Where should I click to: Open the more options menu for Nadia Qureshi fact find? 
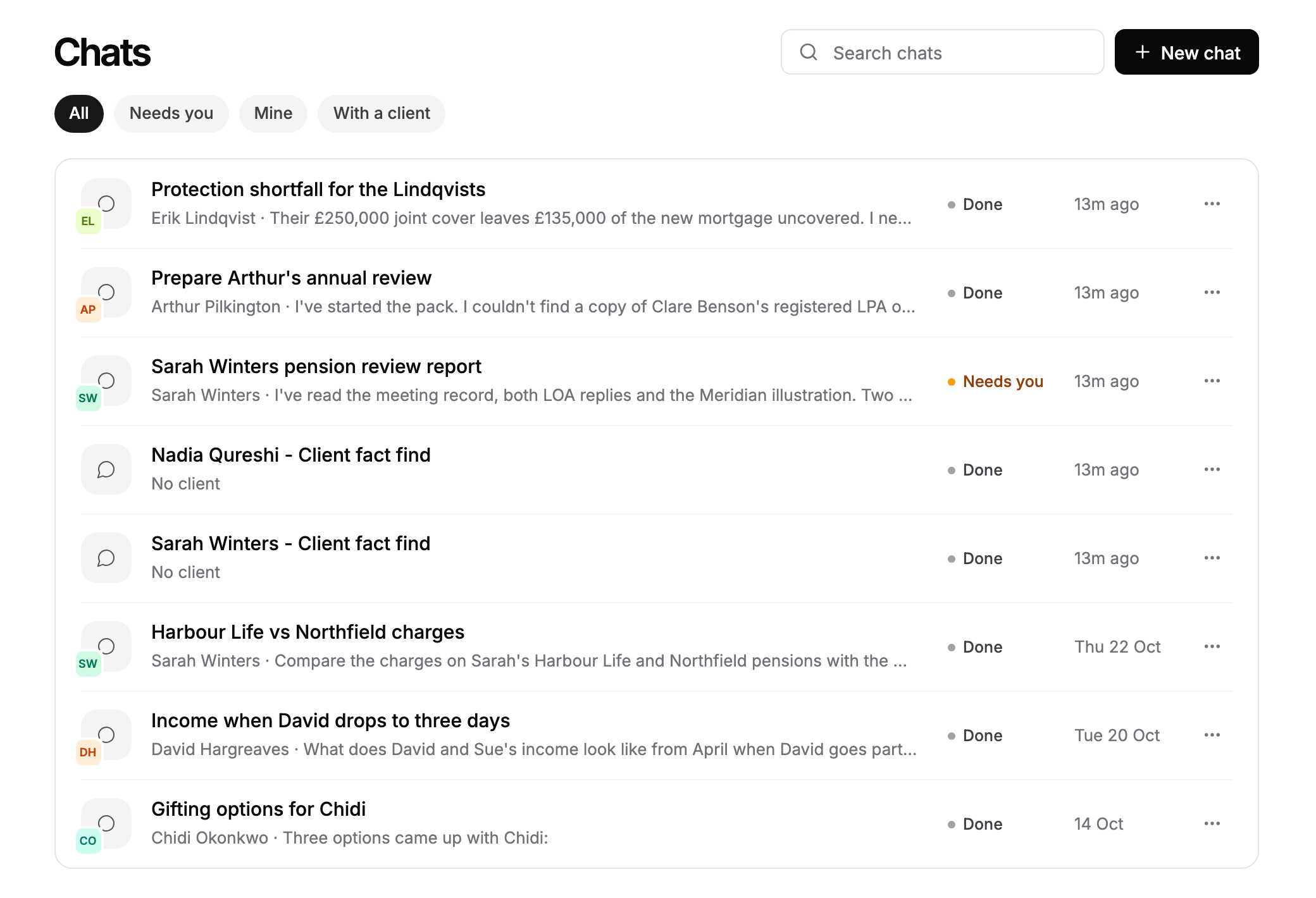[1212, 469]
